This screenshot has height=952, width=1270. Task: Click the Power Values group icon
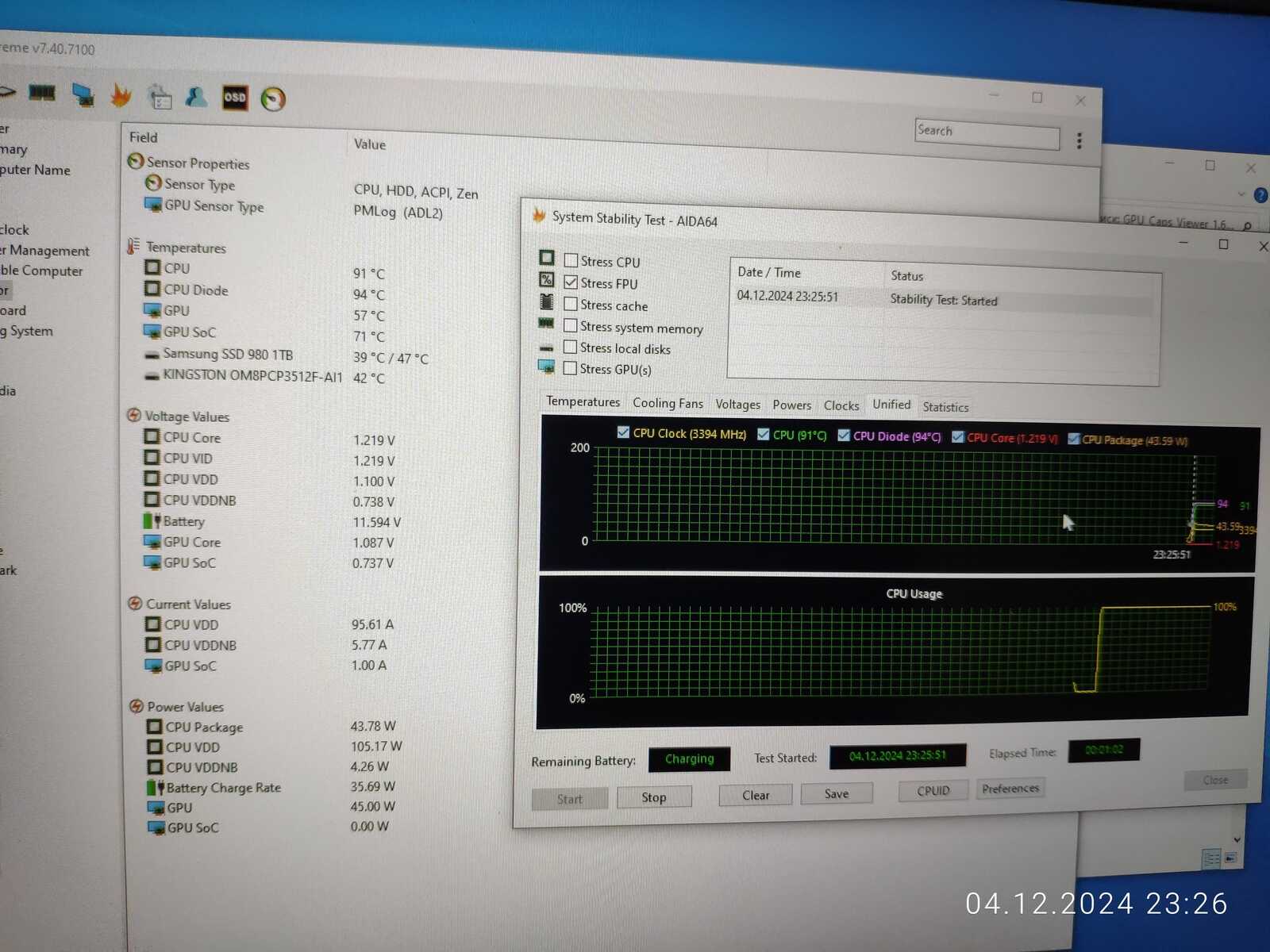tap(136, 705)
